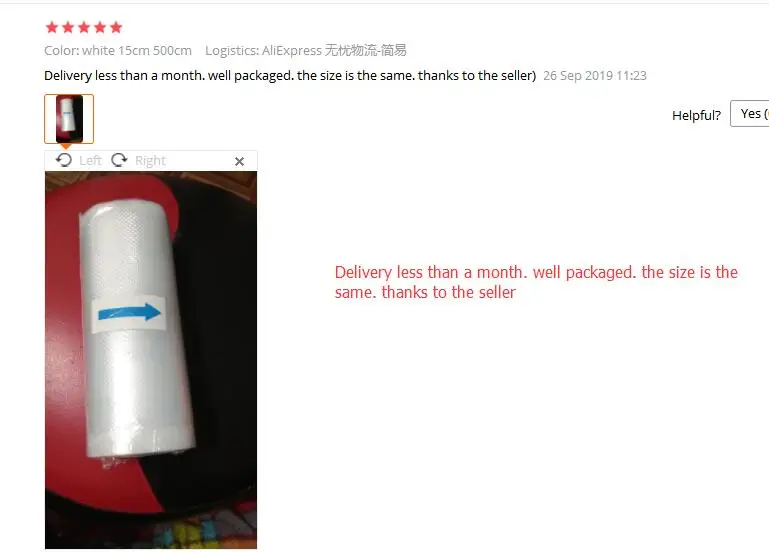Click the "Color: white 15cm 500cm" text
Screen dimensions: 769x553
(x=118, y=50)
